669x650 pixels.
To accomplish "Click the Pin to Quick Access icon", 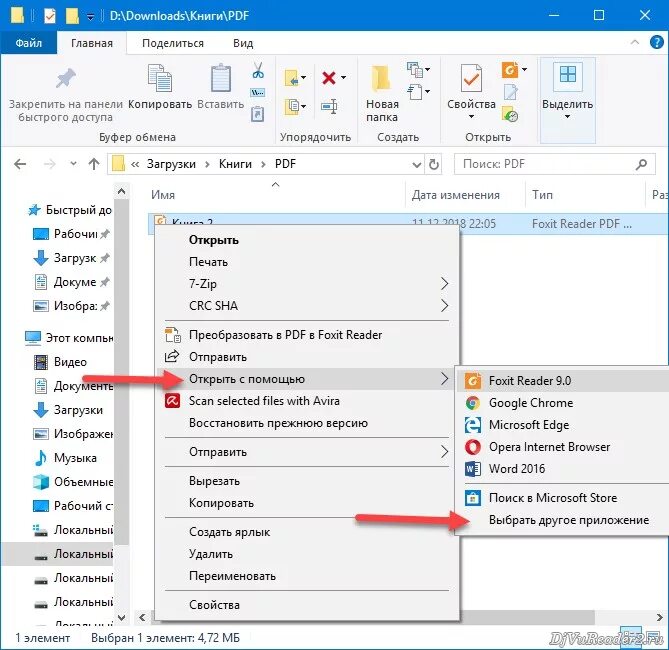I will point(65,79).
